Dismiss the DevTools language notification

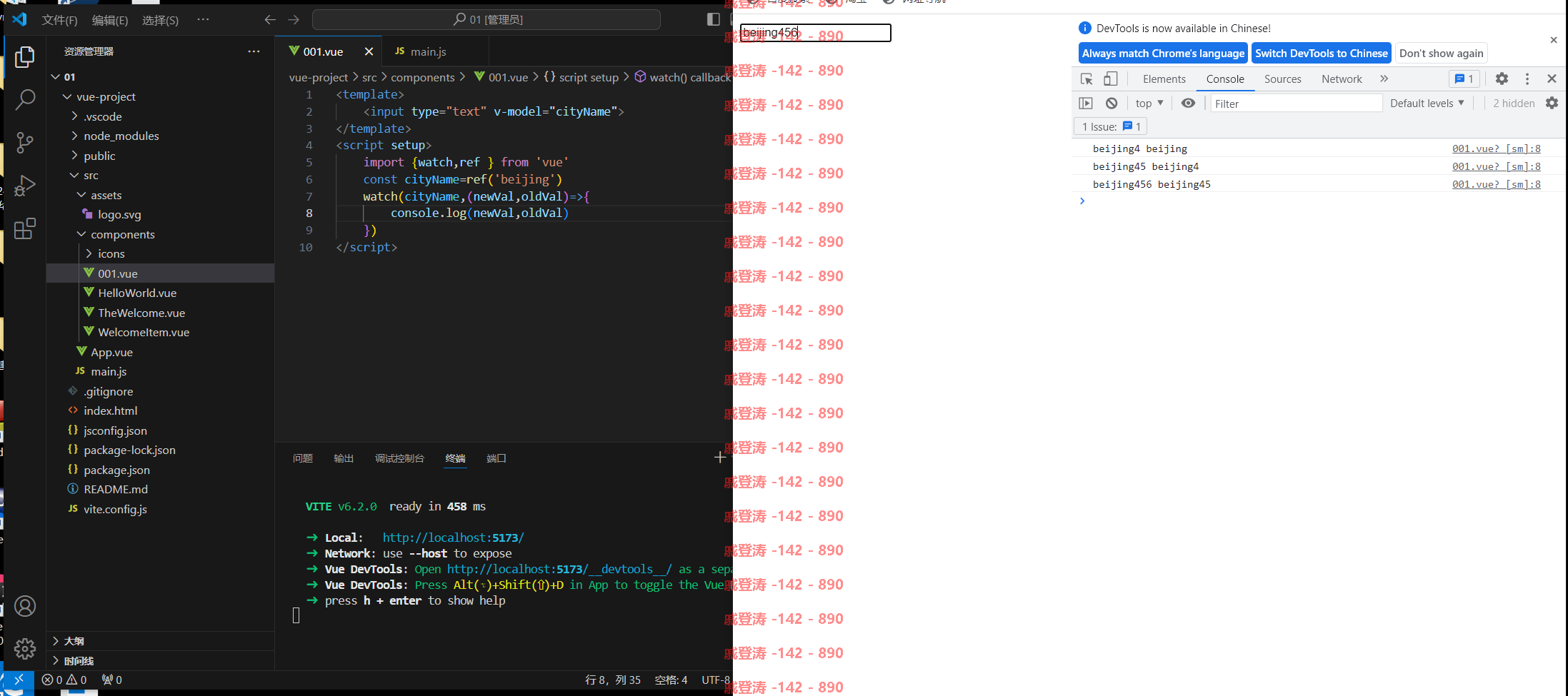pyautogui.click(x=1554, y=40)
